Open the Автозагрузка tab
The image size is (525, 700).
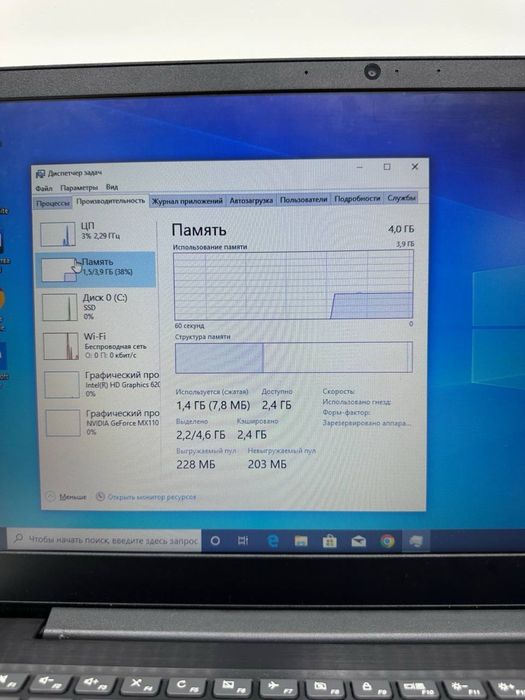coord(251,200)
